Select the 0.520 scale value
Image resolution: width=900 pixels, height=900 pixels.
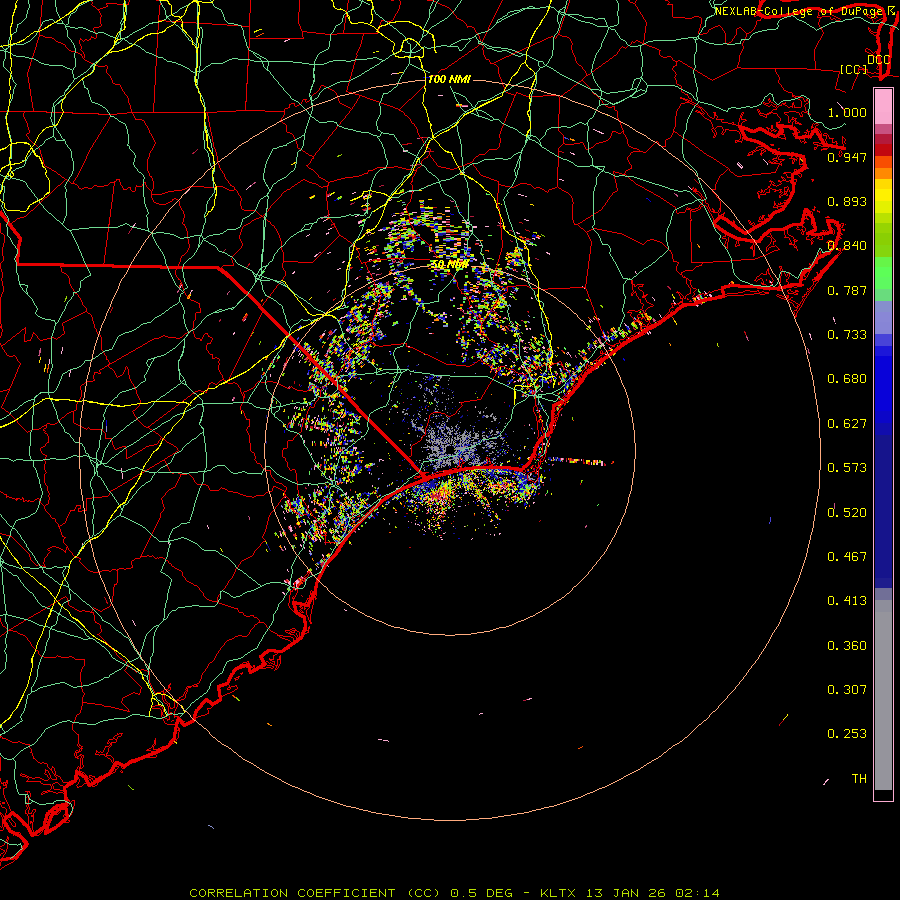tap(847, 512)
